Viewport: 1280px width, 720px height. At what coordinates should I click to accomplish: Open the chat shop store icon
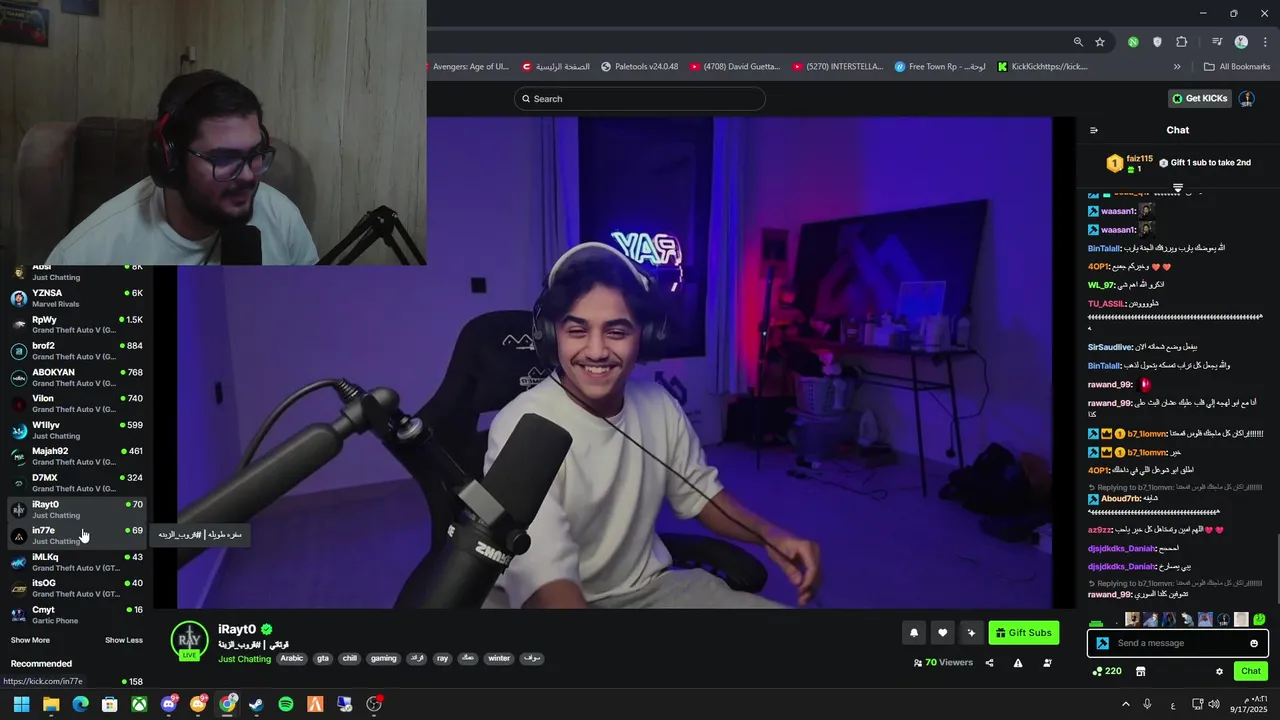click(1140, 671)
